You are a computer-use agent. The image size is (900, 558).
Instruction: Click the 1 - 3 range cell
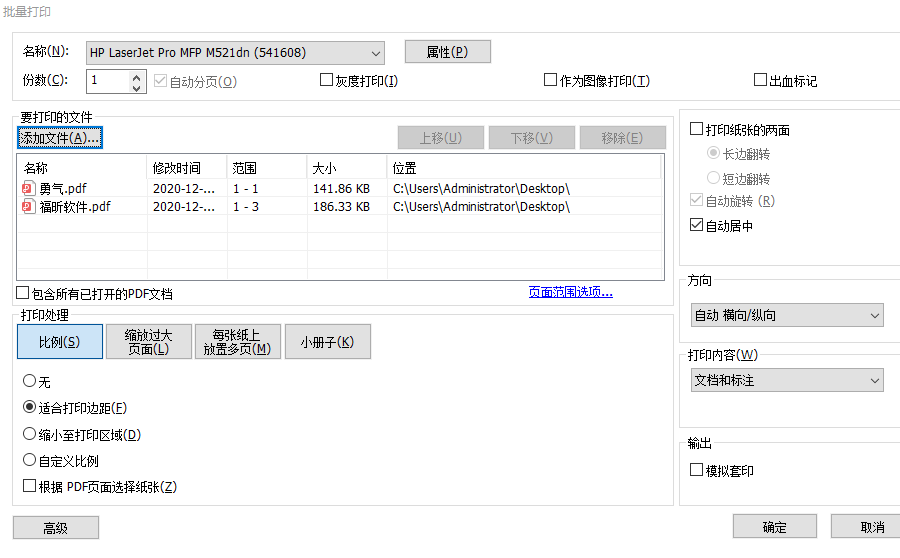246,207
